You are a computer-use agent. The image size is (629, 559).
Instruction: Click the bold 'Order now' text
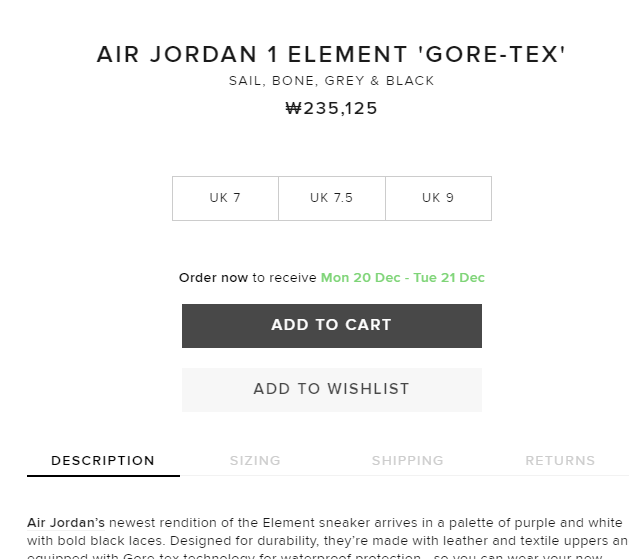click(213, 278)
